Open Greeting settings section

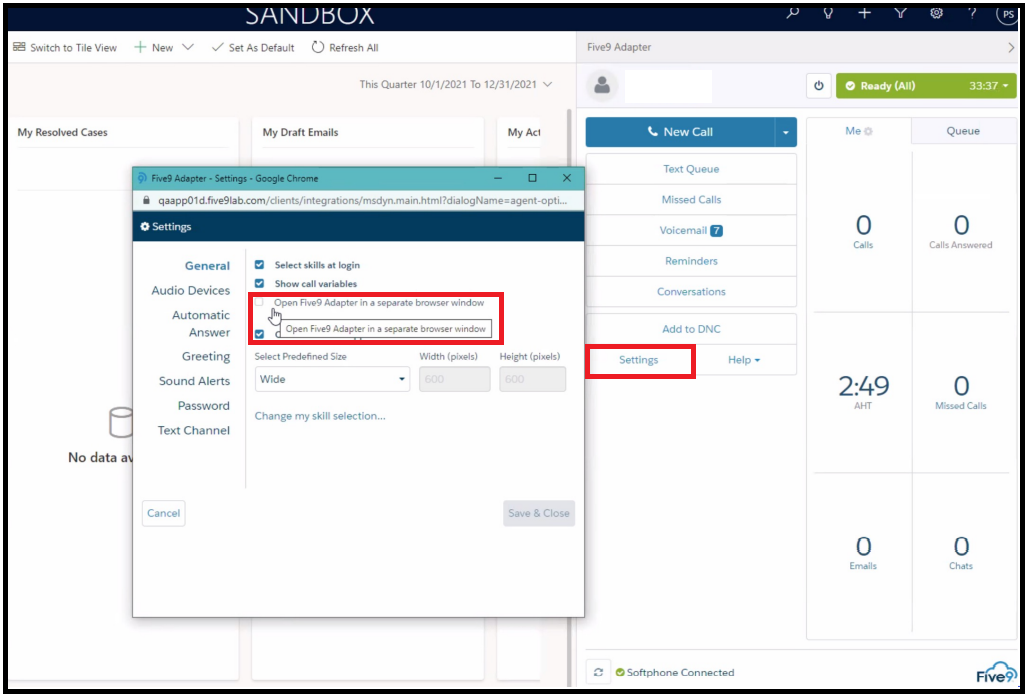point(206,356)
